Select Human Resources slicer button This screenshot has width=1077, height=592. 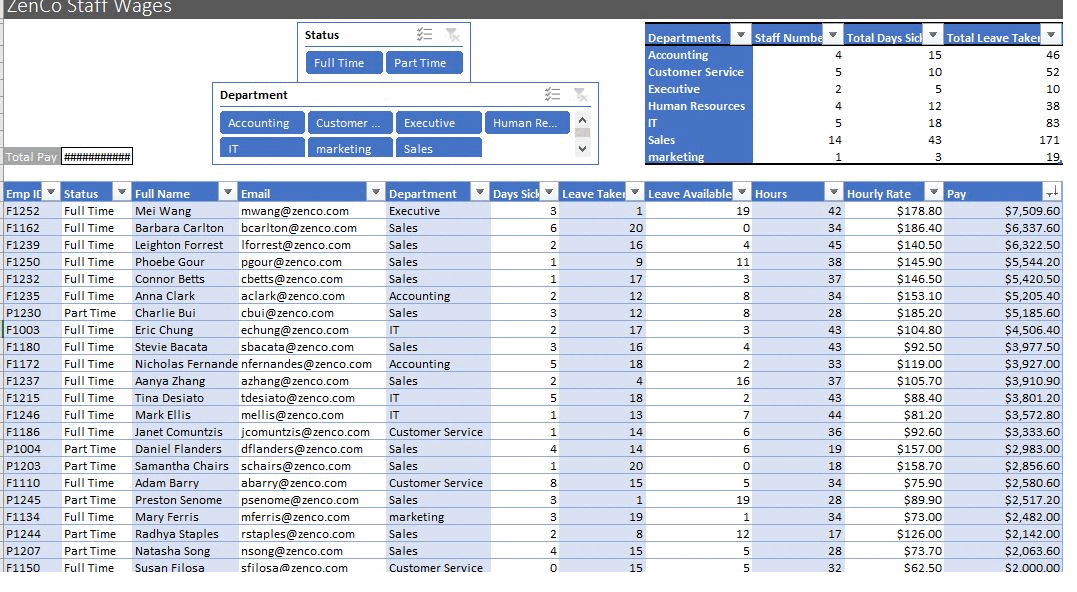coord(527,123)
